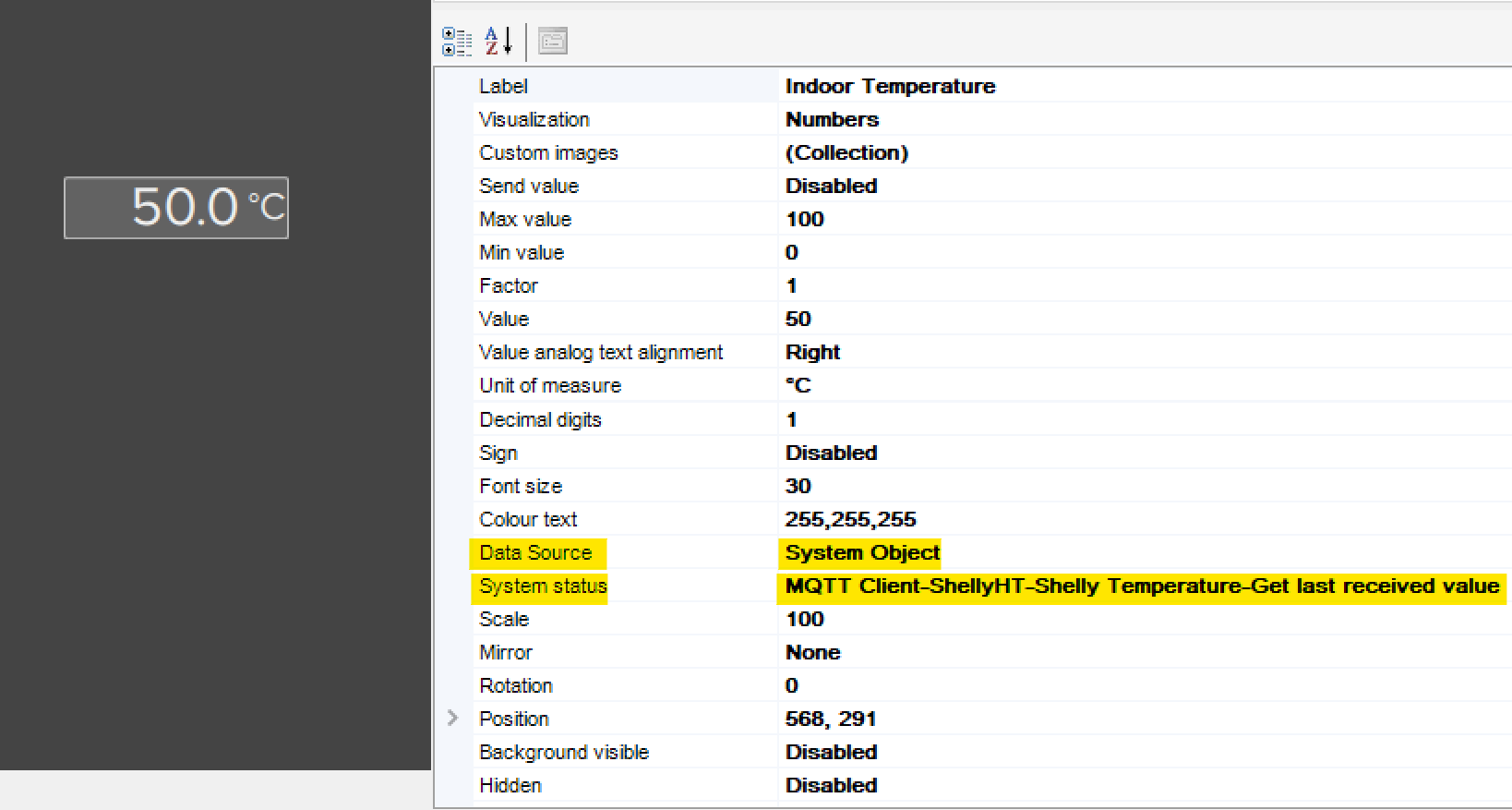This screenshot has width=1512, height=810.
Task: Open the Property Pages icon
Action: [x=553, y=42]
